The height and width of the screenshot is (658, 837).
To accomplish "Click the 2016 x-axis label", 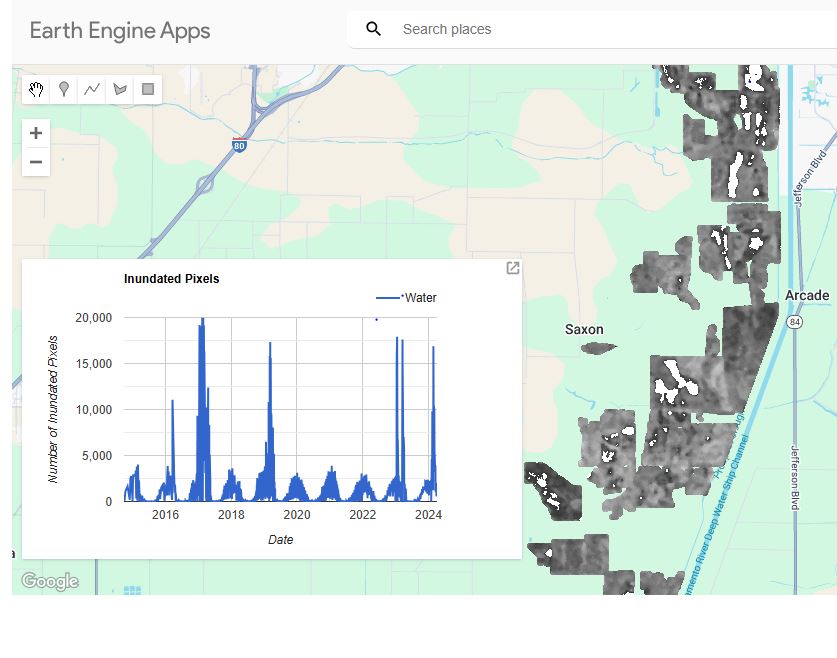I will [x=165, y=514].
